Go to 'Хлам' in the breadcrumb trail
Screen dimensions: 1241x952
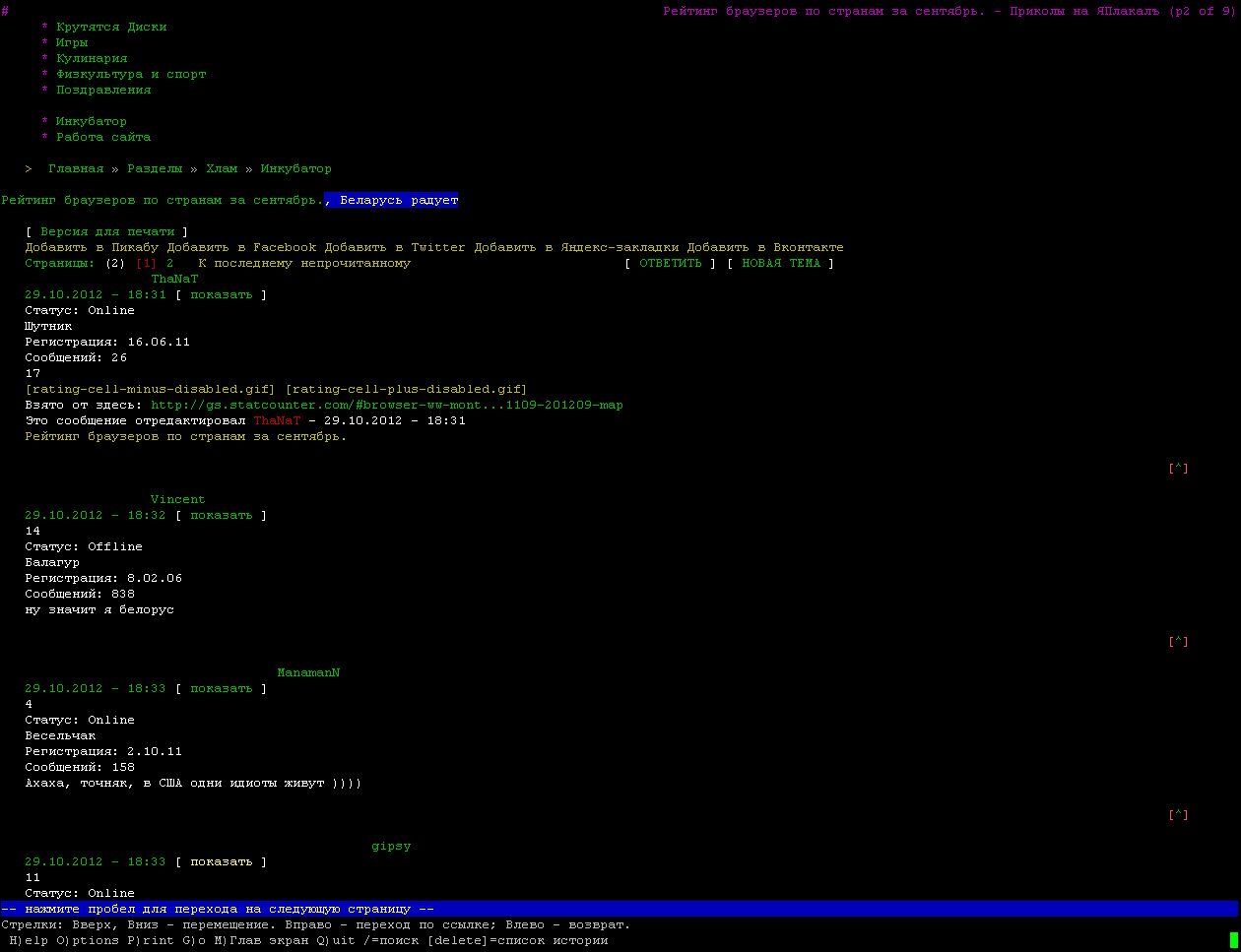click(x=222, y=168)
